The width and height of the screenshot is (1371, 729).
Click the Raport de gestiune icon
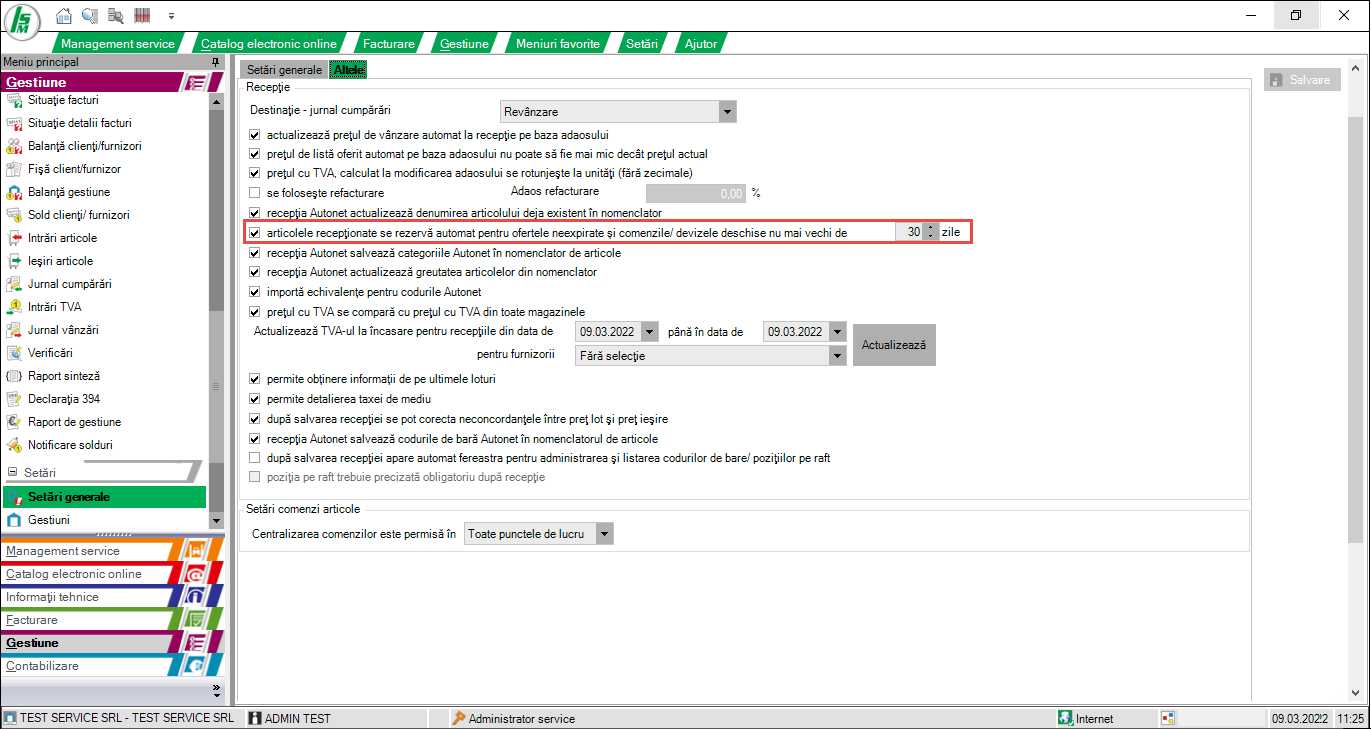(x=14, y=422)
